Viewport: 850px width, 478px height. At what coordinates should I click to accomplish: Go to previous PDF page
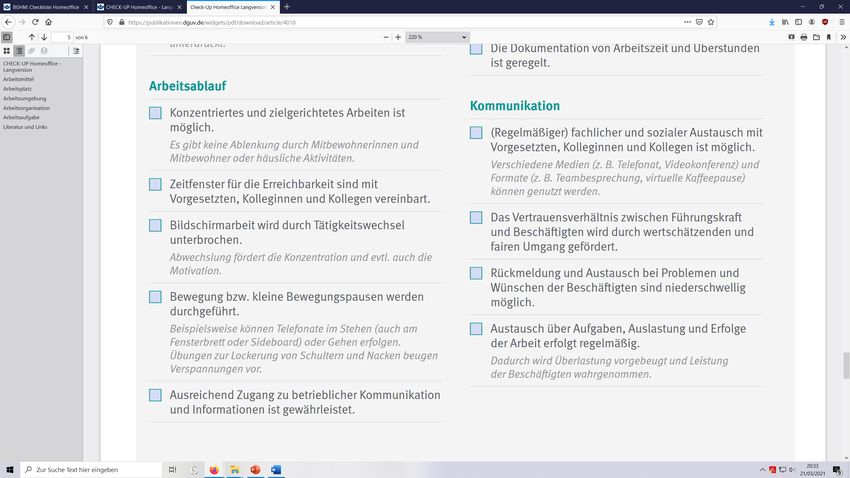32,37
